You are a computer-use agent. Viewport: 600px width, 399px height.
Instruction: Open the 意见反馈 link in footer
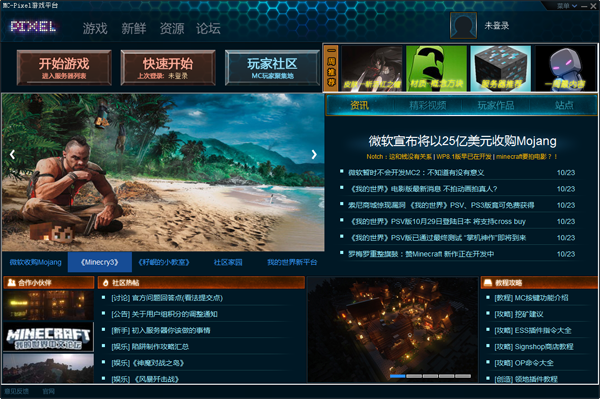click(x=16, y=391)
